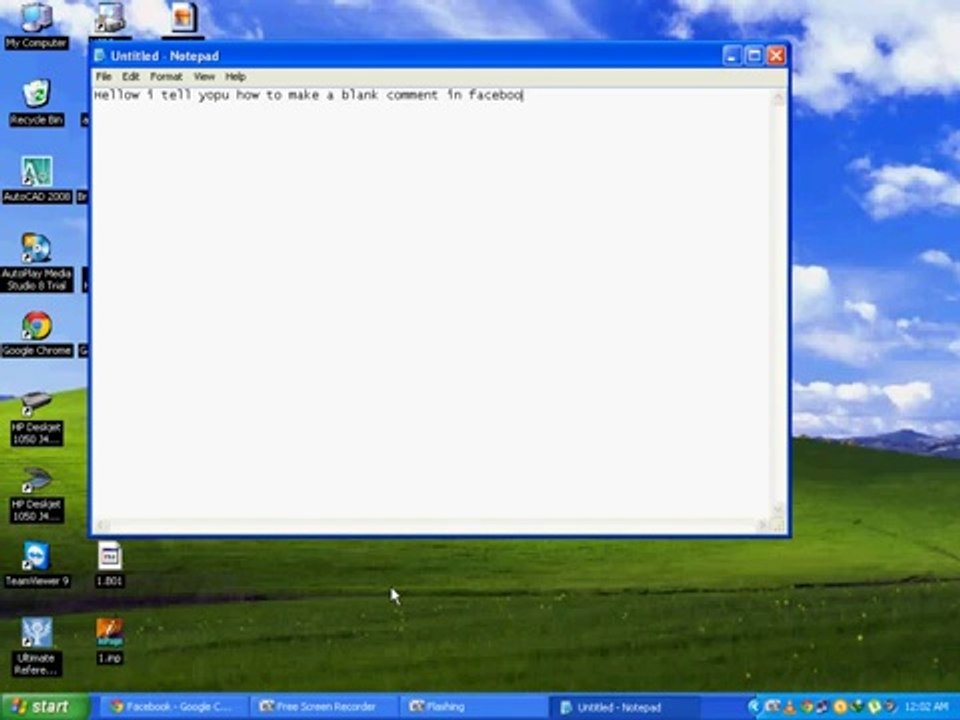Select the orange document icon at desktop top
Screen dimensions: 960x720
tap(183, 18)
